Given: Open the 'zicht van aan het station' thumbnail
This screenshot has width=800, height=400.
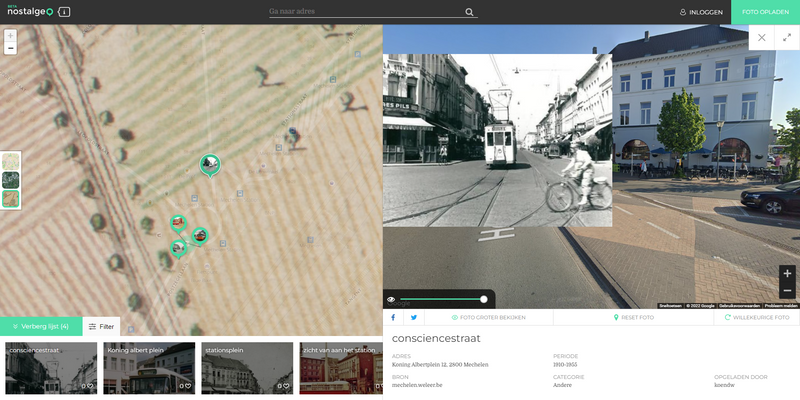Looking at the screenshot, I should coord(341,368).
